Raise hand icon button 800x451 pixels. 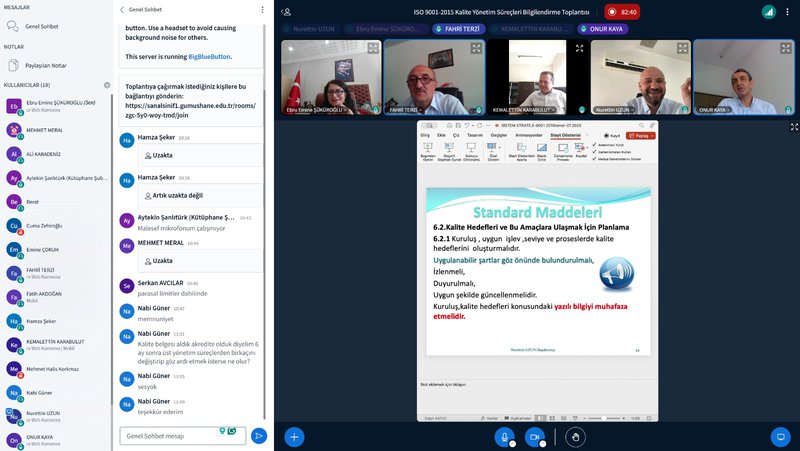[576, 437]
